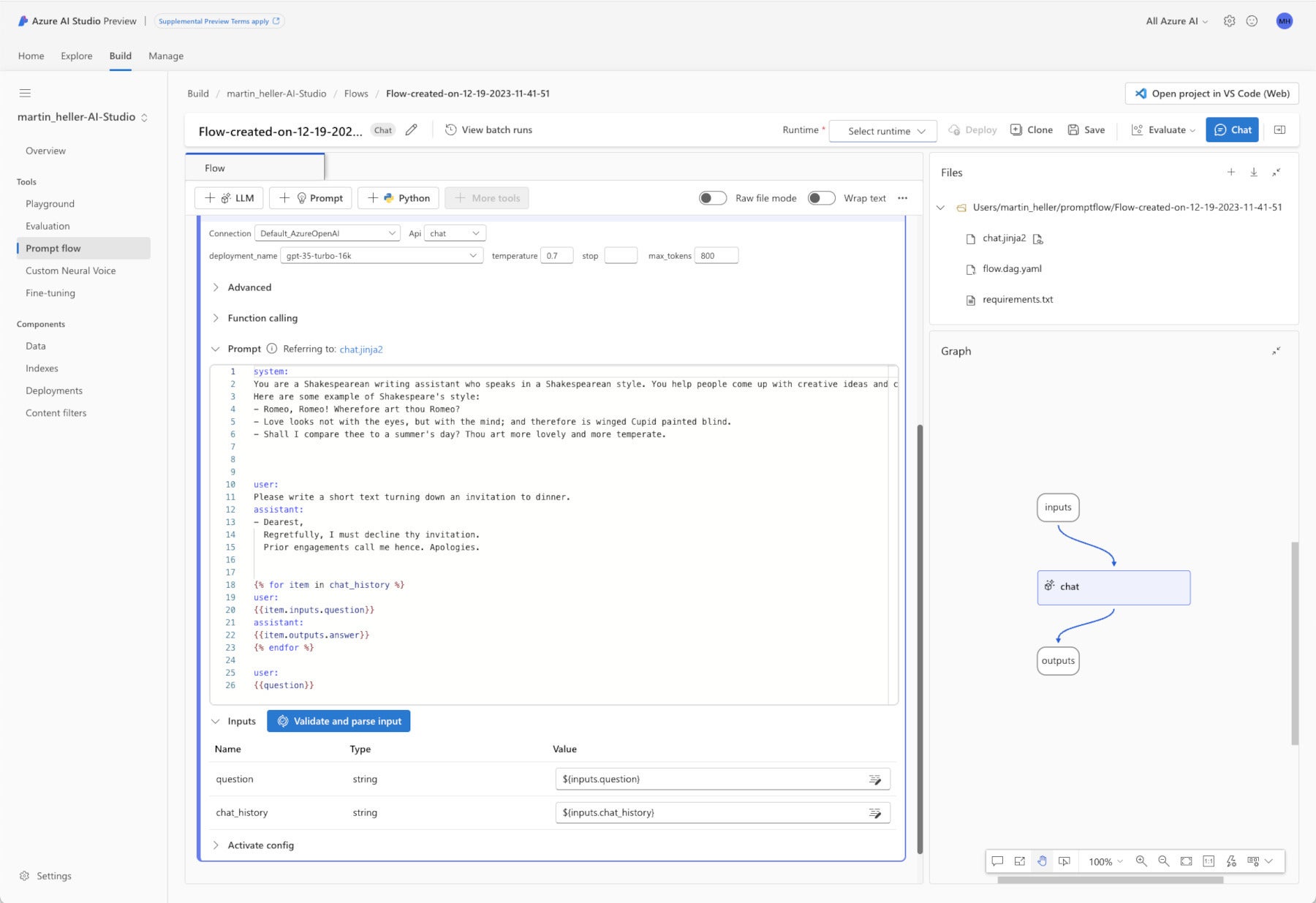Click the pencil icon to rename the flow

pos(412,130)
